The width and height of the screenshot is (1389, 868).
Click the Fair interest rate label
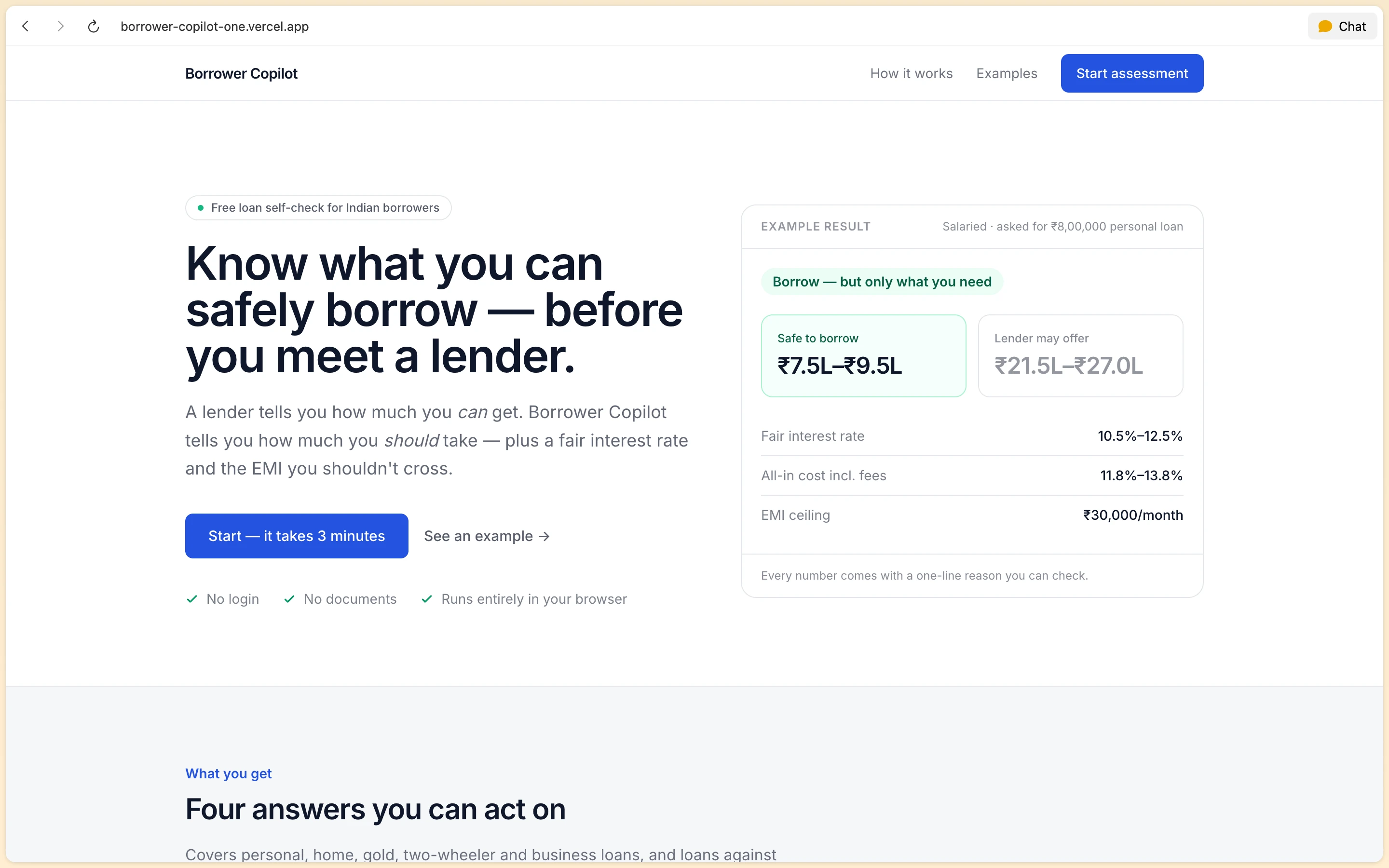click(x=812, y=436)
